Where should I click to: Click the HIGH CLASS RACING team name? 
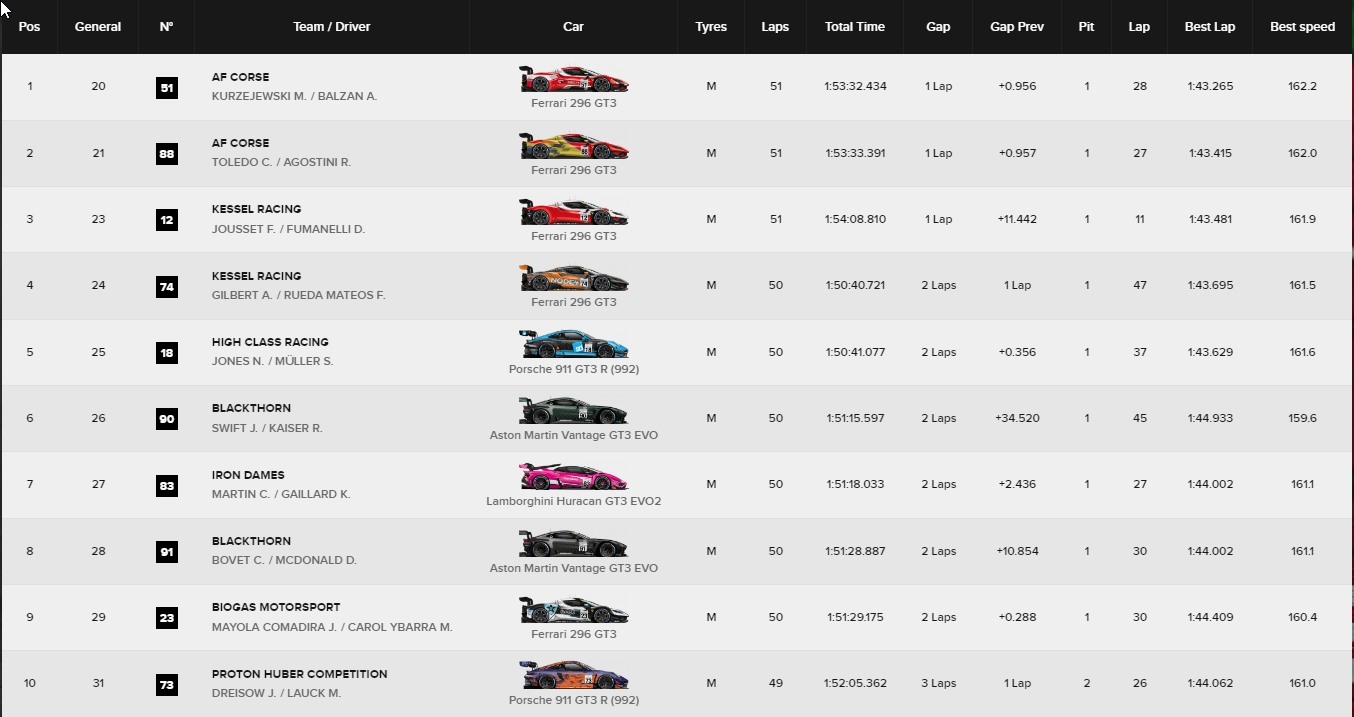tap(270, 342)
